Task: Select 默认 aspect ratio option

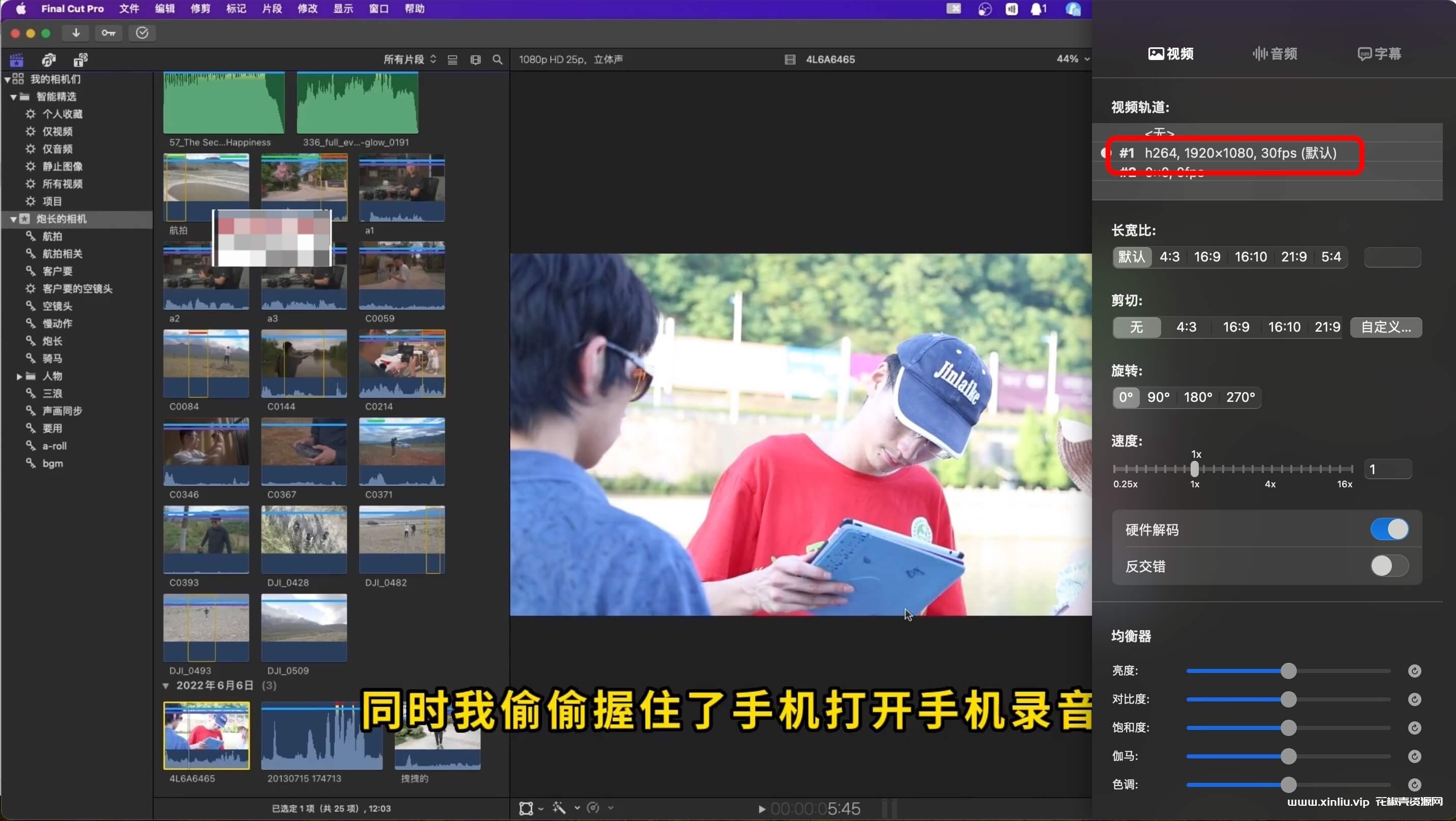Action: click(1132, 257)
